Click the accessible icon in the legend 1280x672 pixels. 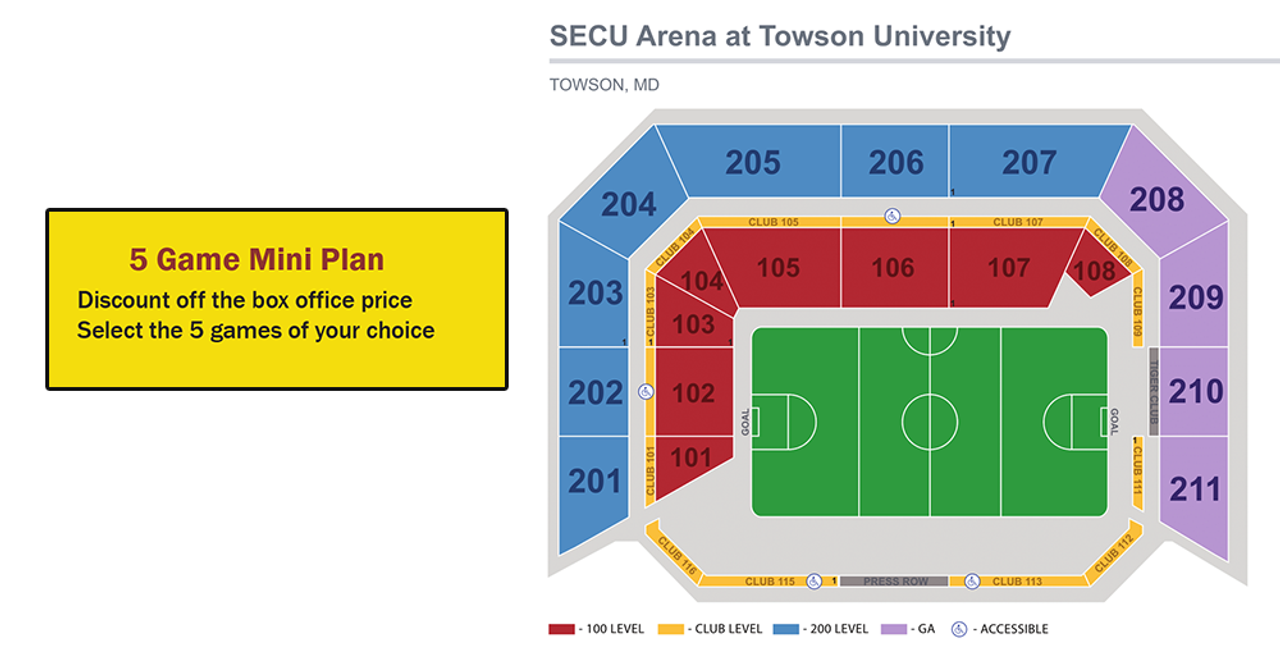pos(959,629)
